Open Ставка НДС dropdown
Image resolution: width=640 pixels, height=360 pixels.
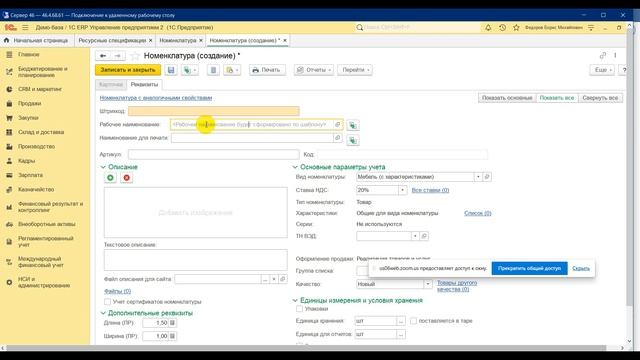(402, 190)
